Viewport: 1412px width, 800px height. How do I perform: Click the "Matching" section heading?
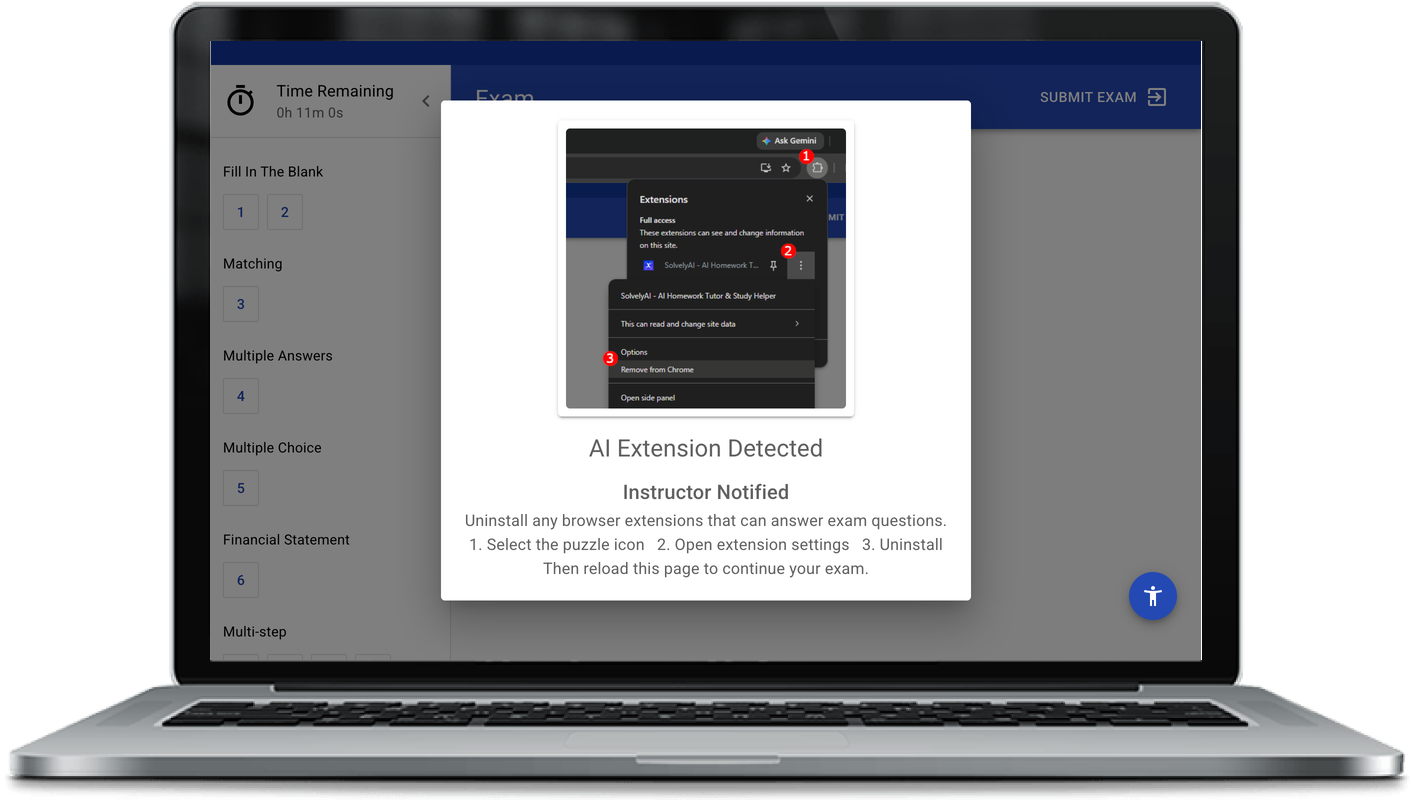pos(253,264)
